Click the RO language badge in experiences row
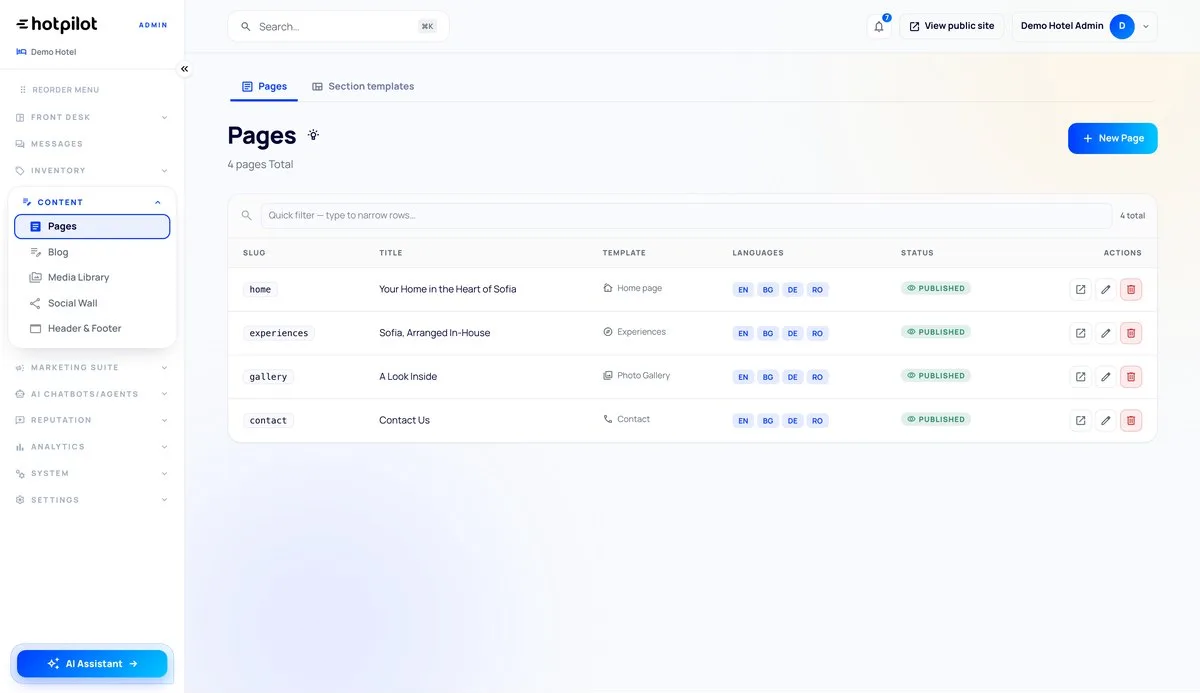The image size is (1200, 693). point(818,333)
